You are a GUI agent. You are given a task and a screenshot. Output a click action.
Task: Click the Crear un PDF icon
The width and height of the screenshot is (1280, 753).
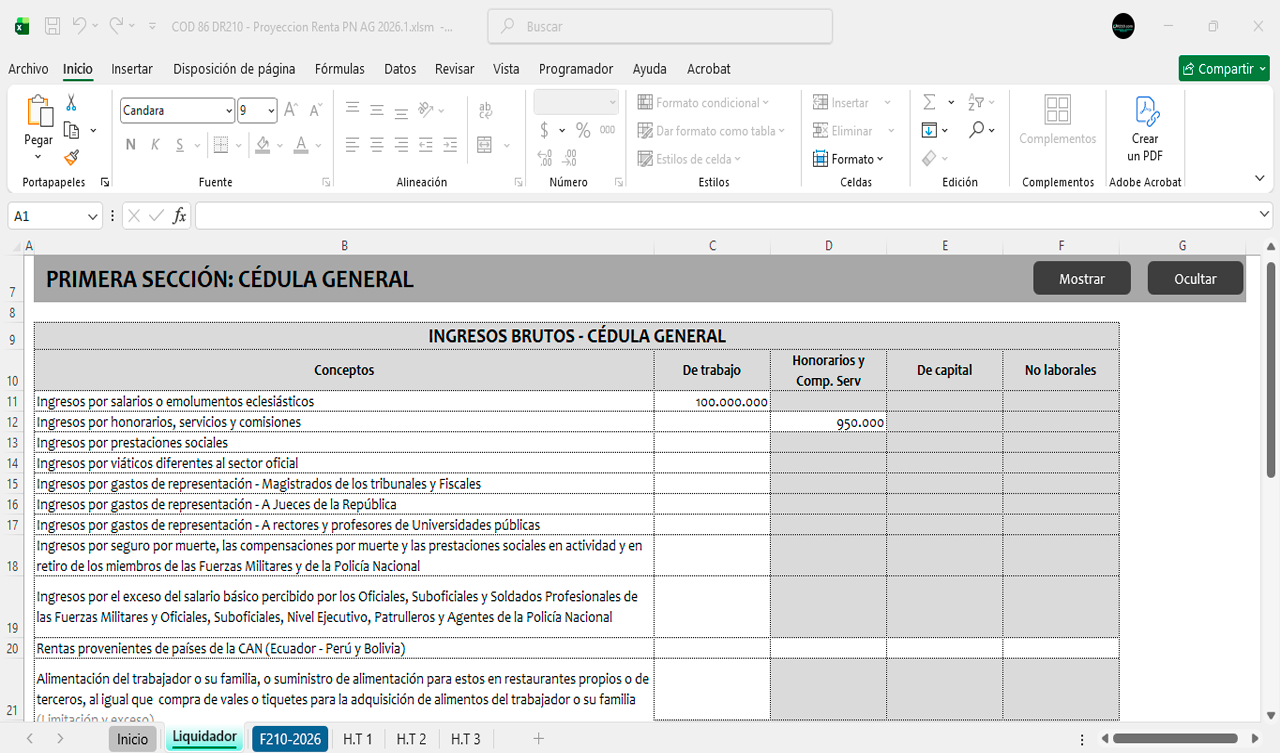coord(1145,112)
